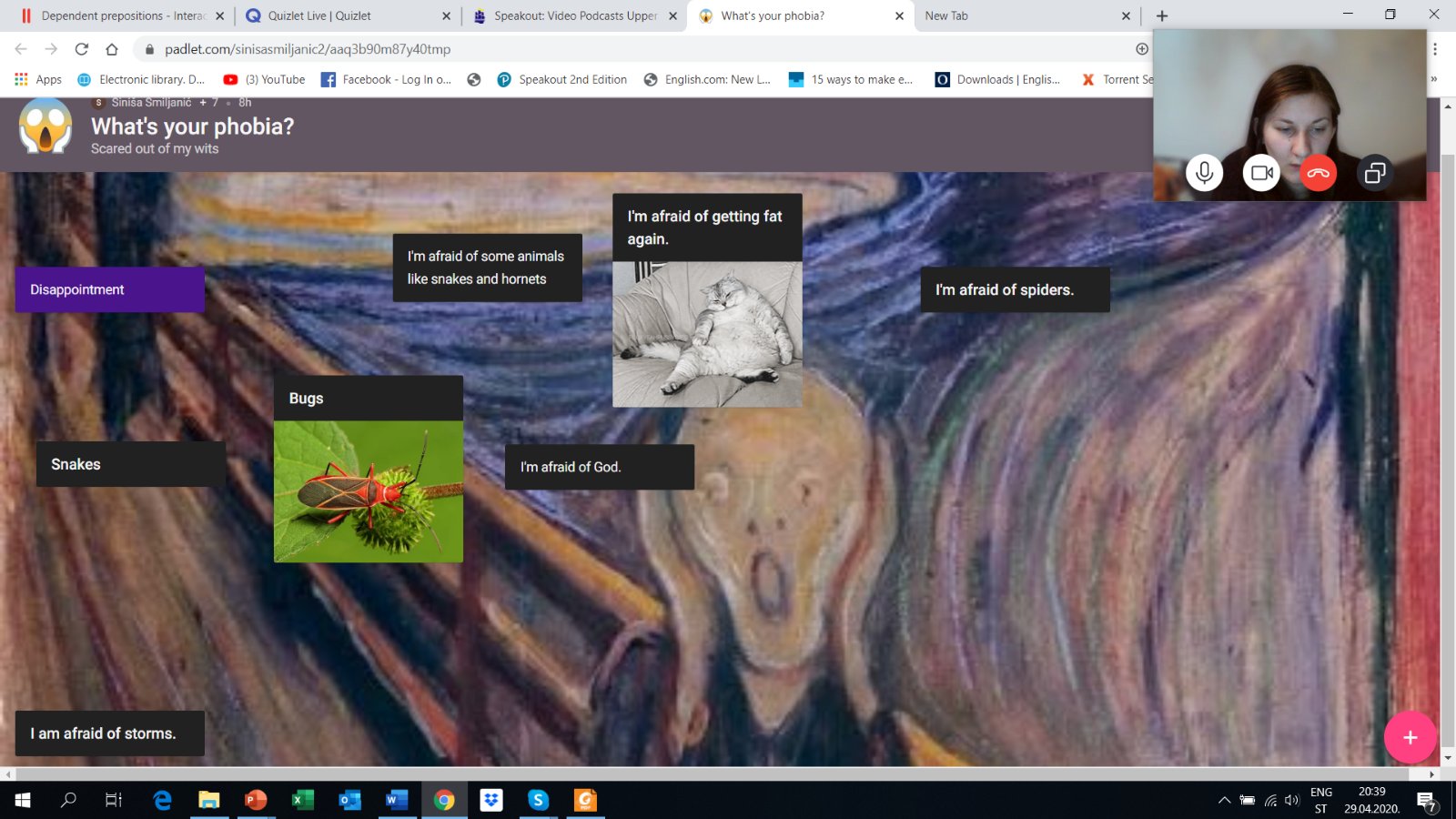Open Google Chrome from the taskbar
The width and height of the screenshot is (1456, 819).
pos(444,800)
